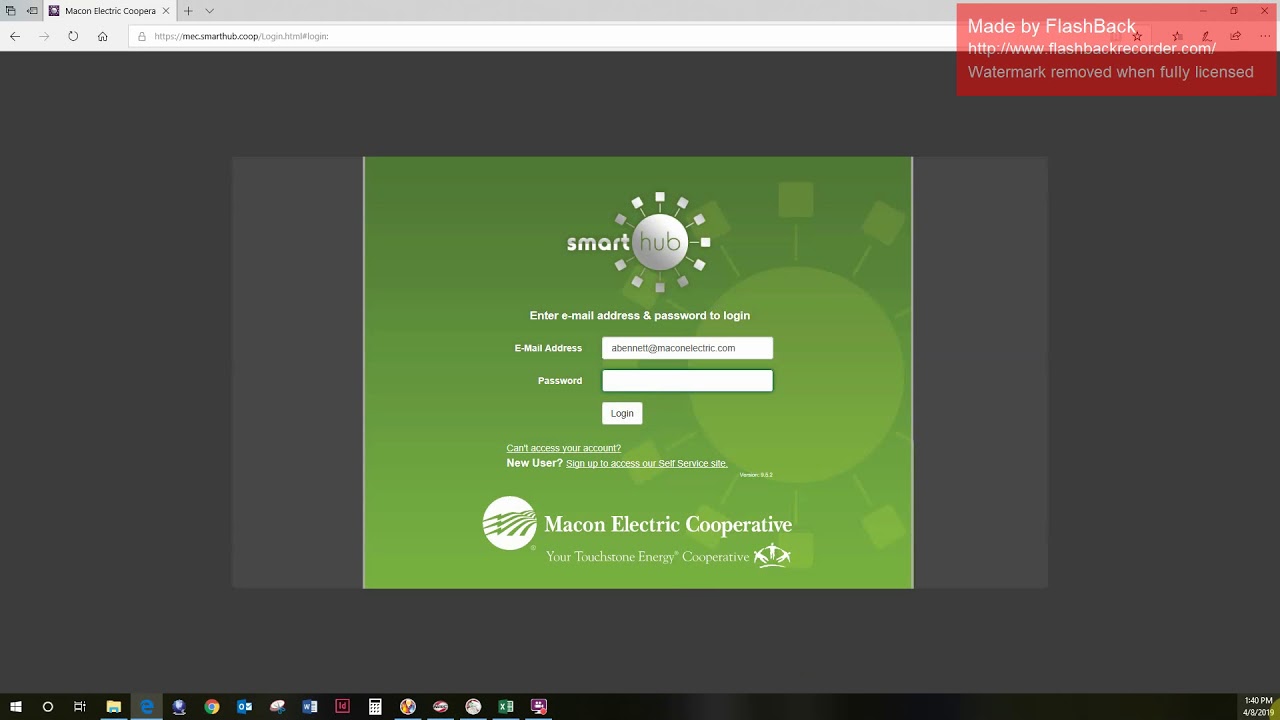The width and height of the screenshot is (1280, 720).
Task: Open Sign up to Self Service site link
Action: click(x=647, y=464)
